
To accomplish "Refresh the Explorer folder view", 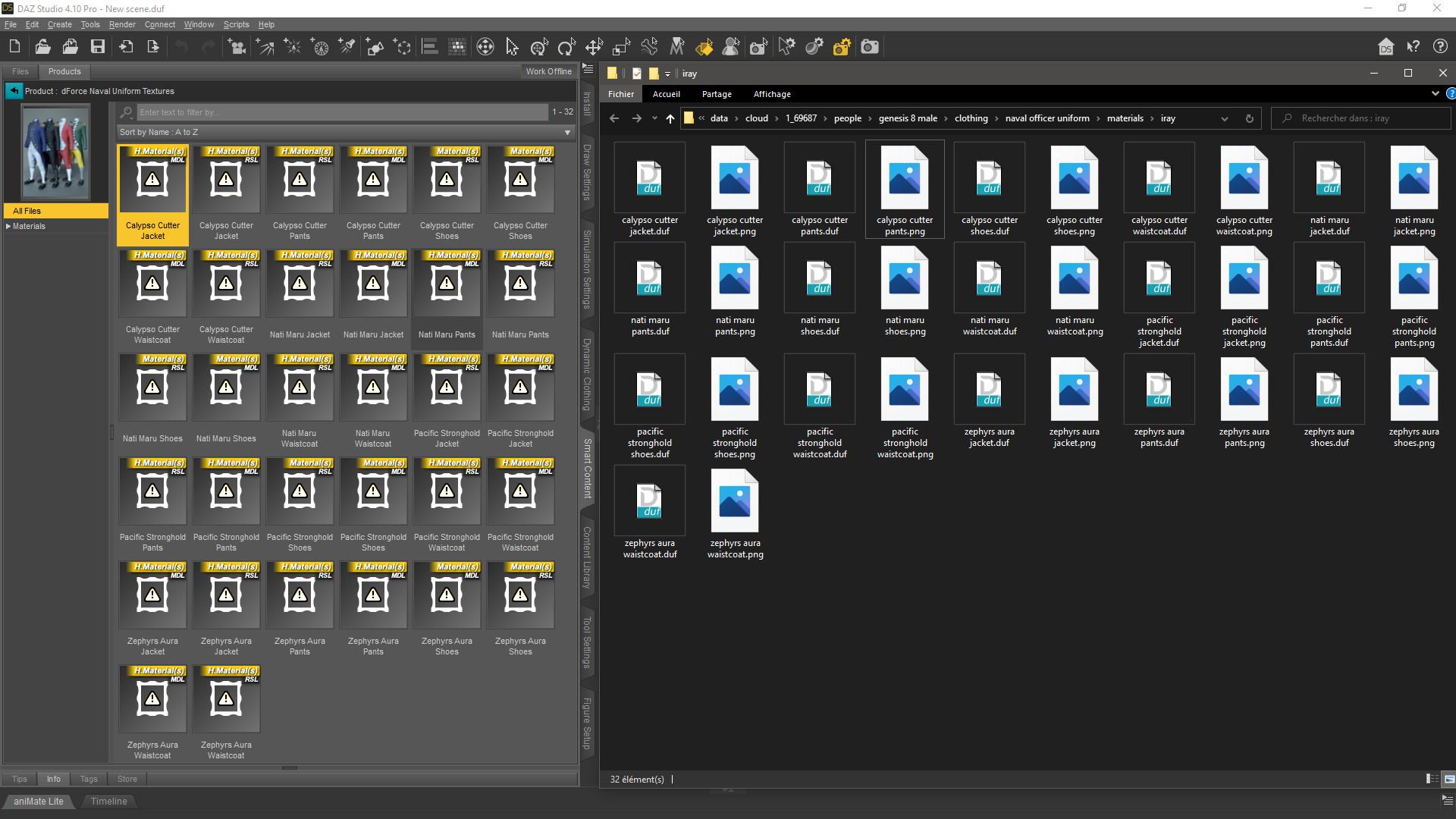I will tap(1249, 118).
